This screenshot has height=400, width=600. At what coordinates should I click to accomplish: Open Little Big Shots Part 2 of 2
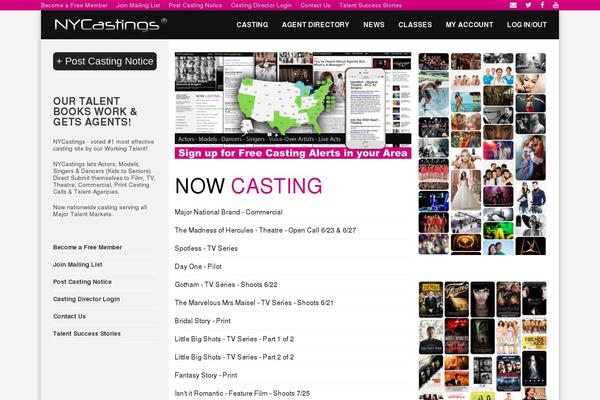point(234,357)
